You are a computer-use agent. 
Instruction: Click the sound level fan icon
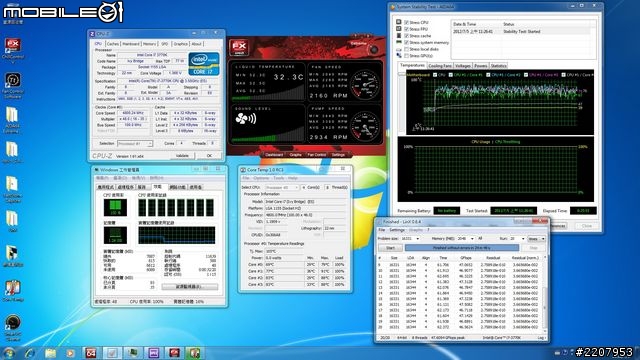[245, 119]
